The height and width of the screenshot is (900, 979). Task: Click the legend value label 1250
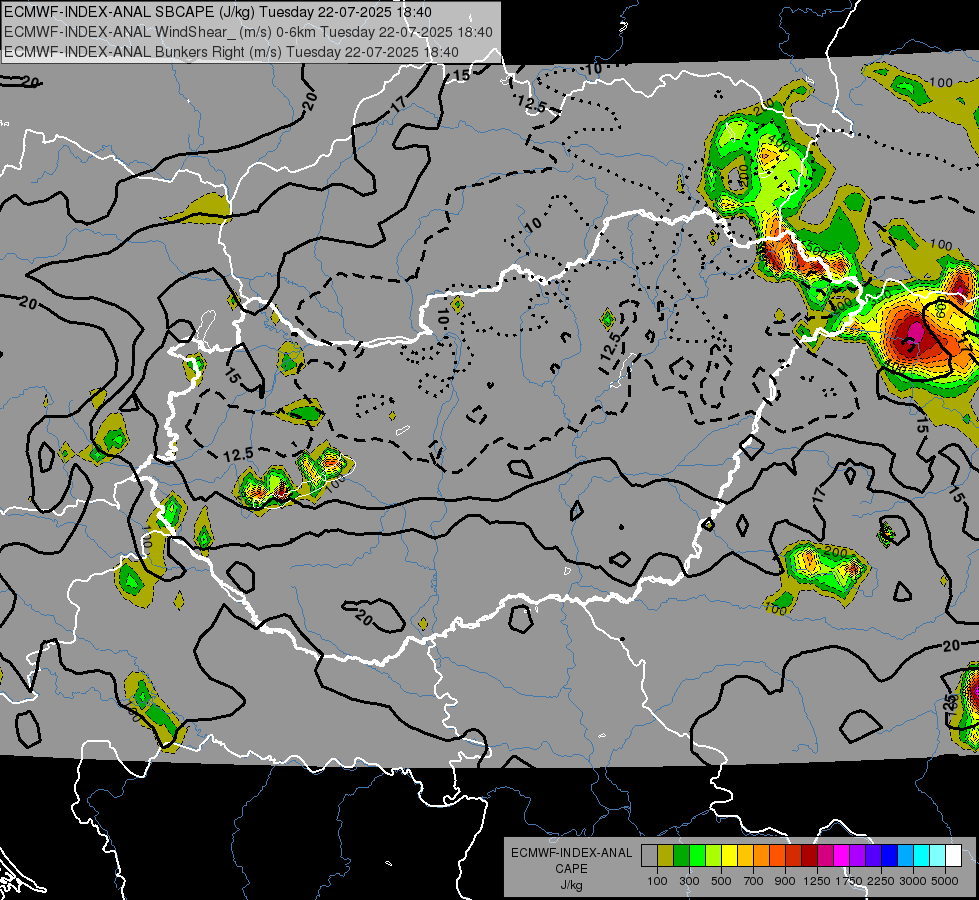click(x=817, y=881)
